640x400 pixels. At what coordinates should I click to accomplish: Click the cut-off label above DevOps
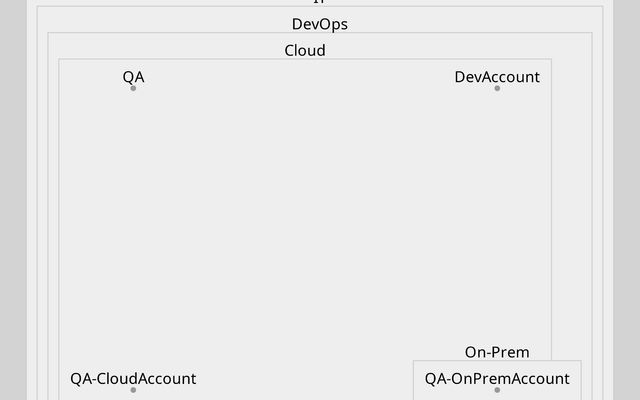(320, 2)
